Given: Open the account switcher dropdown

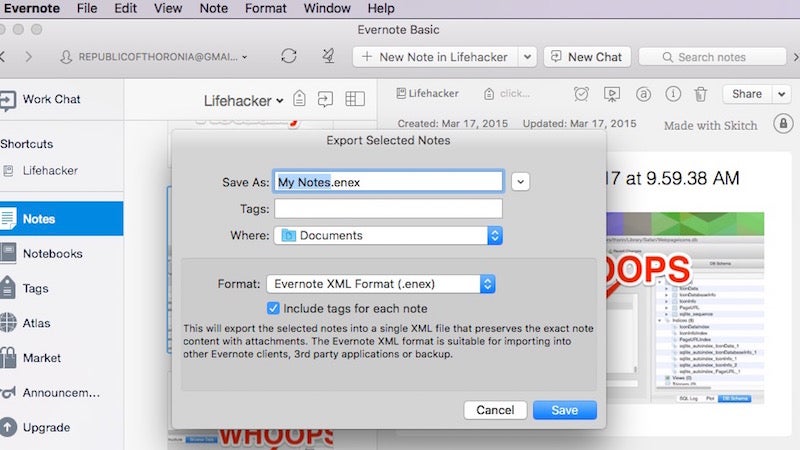Looking at the screenshot, I should click(x=154, y=57).
